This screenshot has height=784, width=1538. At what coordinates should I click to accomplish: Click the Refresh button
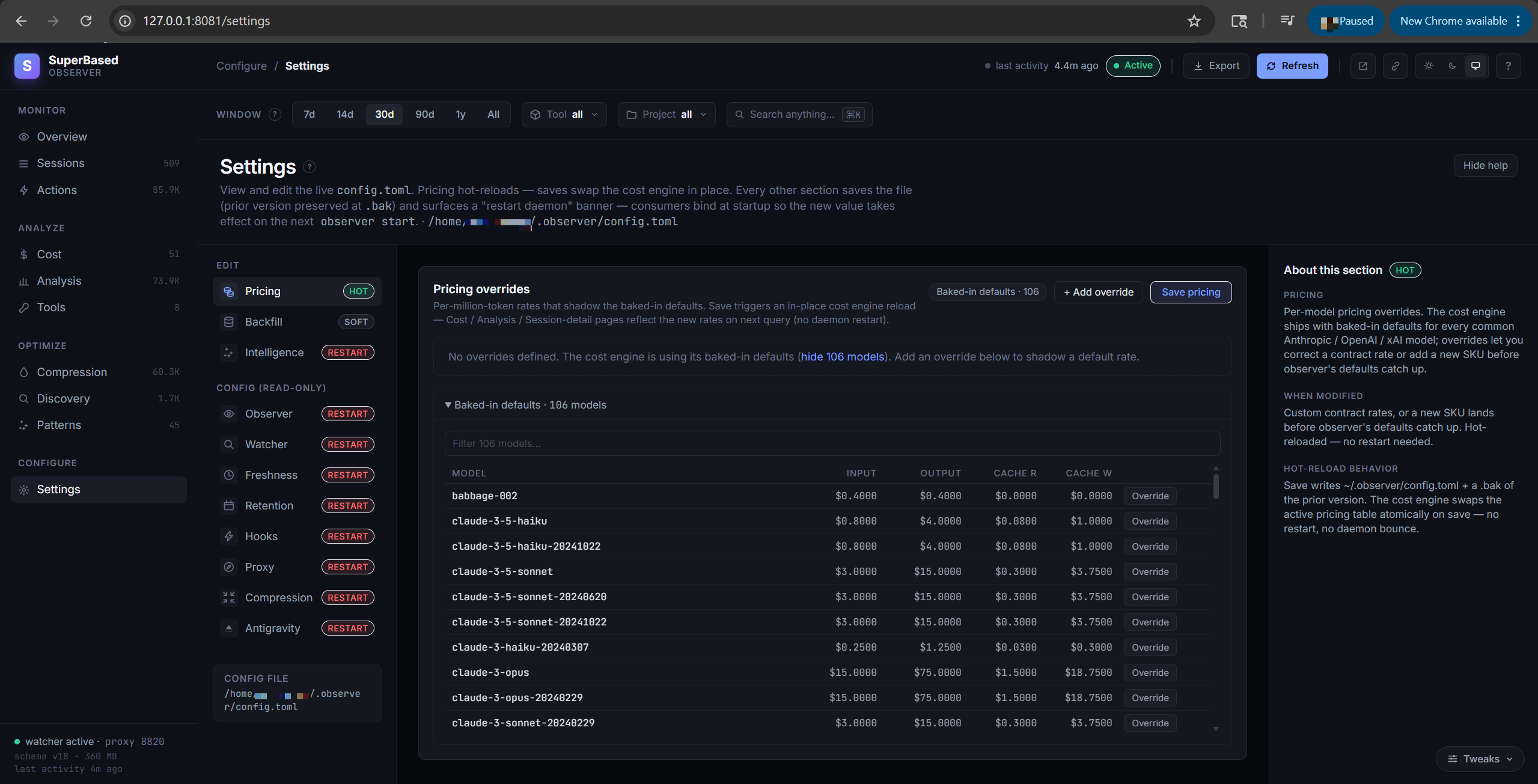click(x=1292, y=66)
